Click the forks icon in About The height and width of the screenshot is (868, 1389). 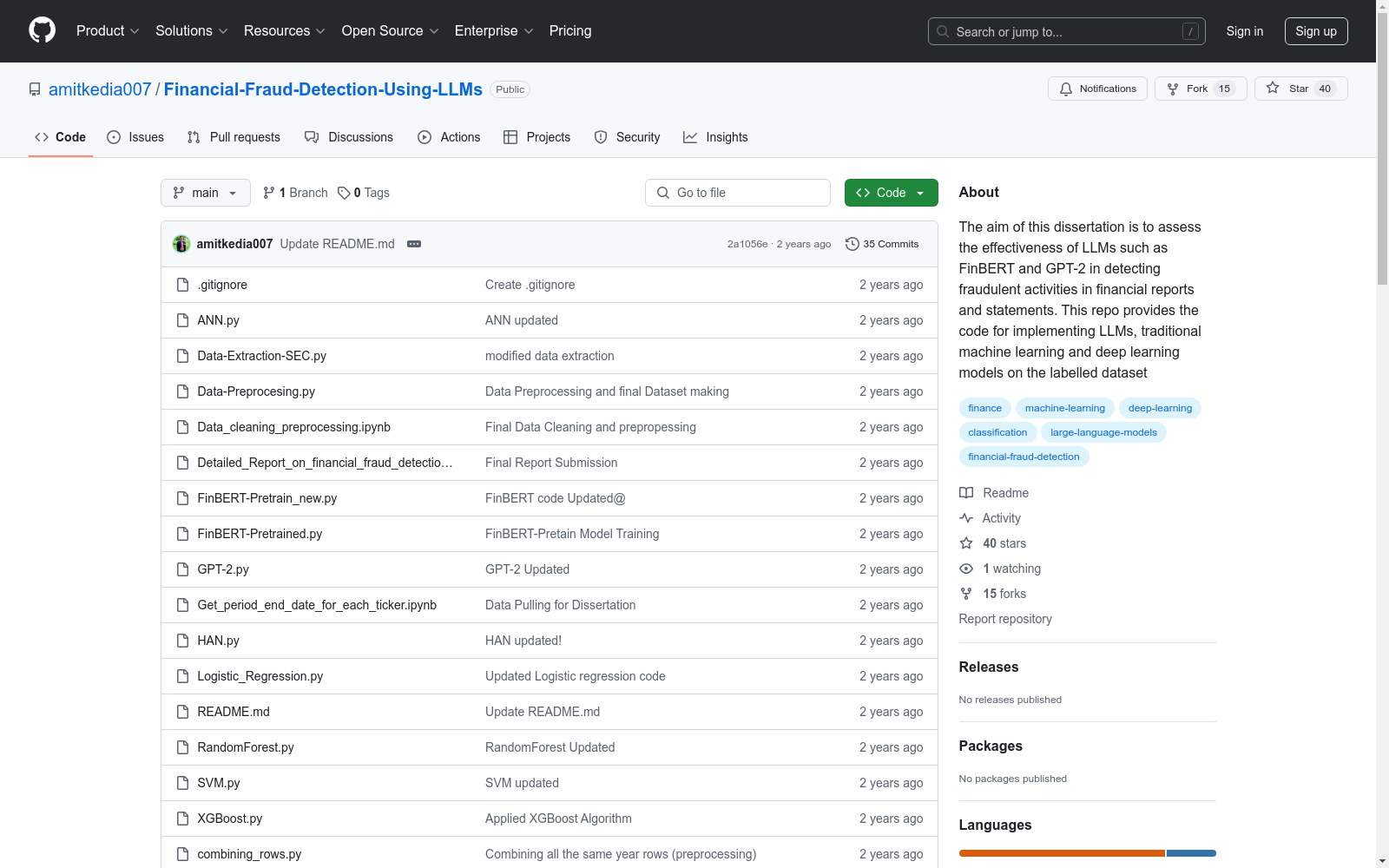pos(966,594)
